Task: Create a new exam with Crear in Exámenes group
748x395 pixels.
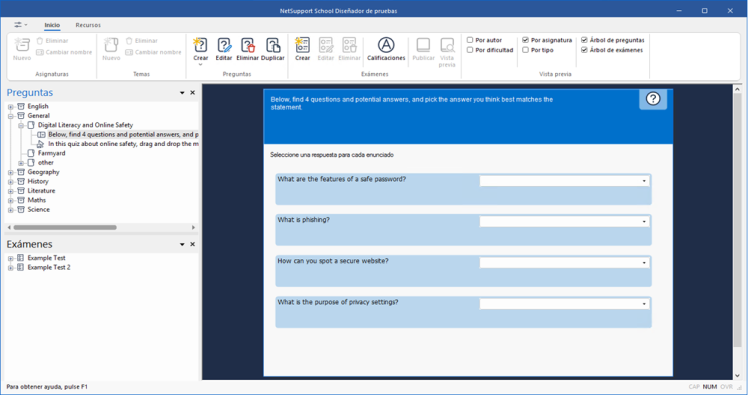Action: (302, 49)
